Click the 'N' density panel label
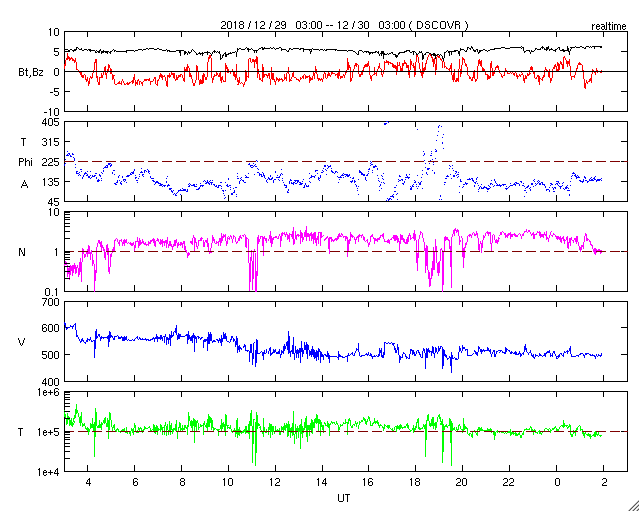Image resolution: width=640 pixels, height=512 pixels. click(x=22, y=252)
